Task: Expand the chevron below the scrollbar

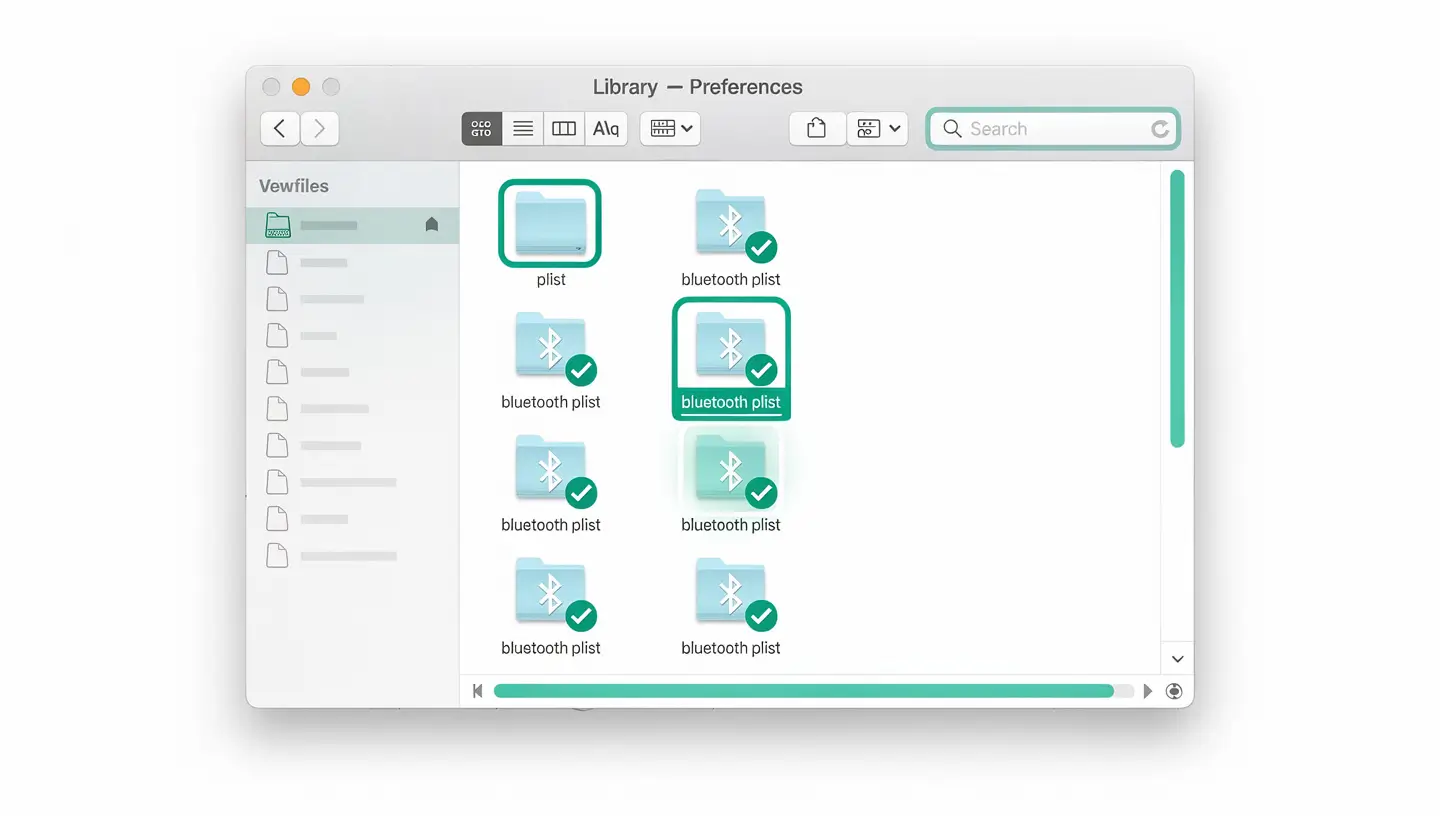Action: pyautogui.click(x=1177, y=658)
